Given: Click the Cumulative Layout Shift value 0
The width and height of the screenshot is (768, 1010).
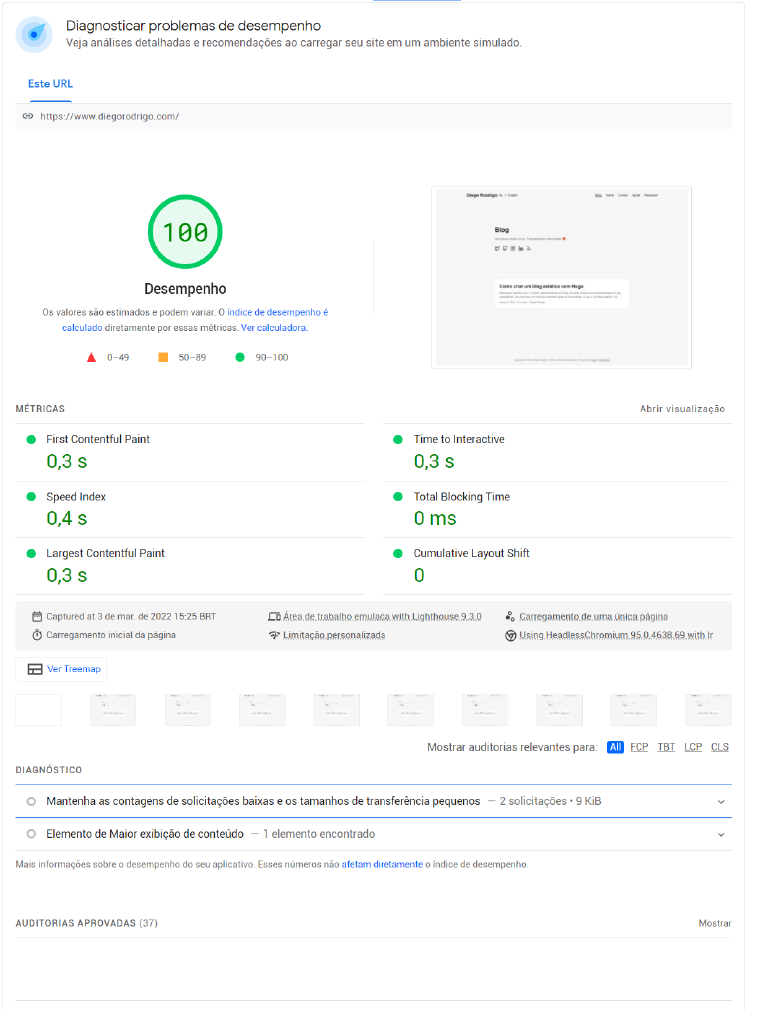Looking at the screenshot, I should (x=419, y=575).
